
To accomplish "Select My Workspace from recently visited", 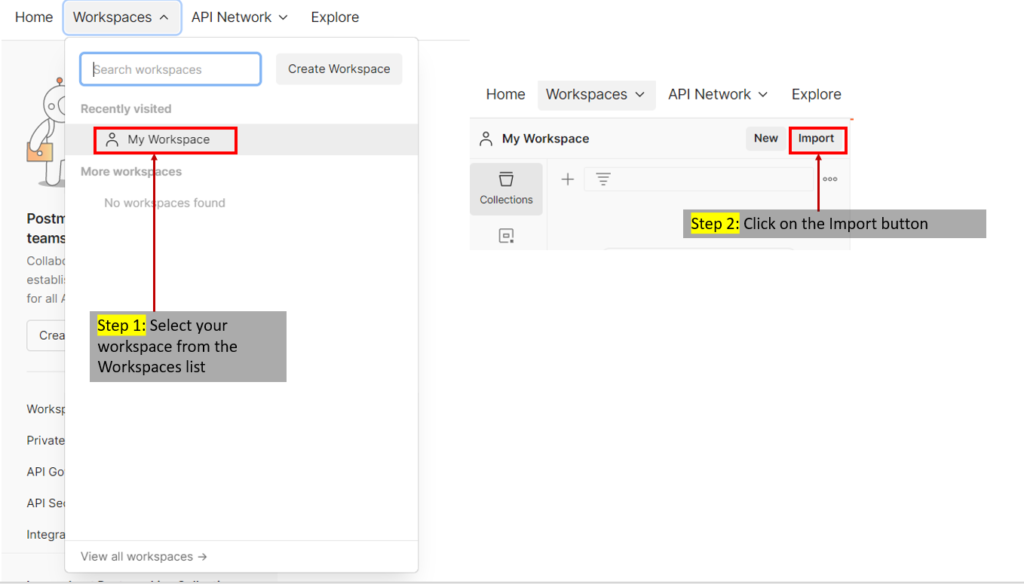I will (242, 140).
